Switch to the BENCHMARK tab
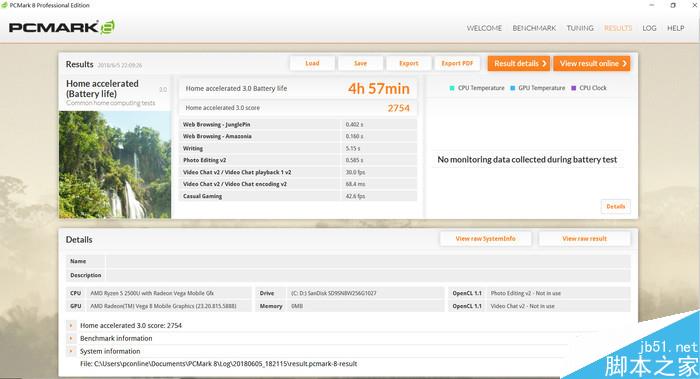The height and width of the screenshot is (379, 700). pos(534,28)
